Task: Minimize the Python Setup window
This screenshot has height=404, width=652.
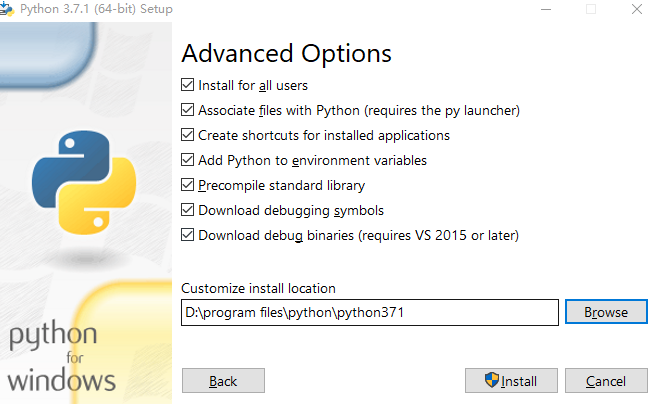Action: pyautogui.click(x=546, y=9)
